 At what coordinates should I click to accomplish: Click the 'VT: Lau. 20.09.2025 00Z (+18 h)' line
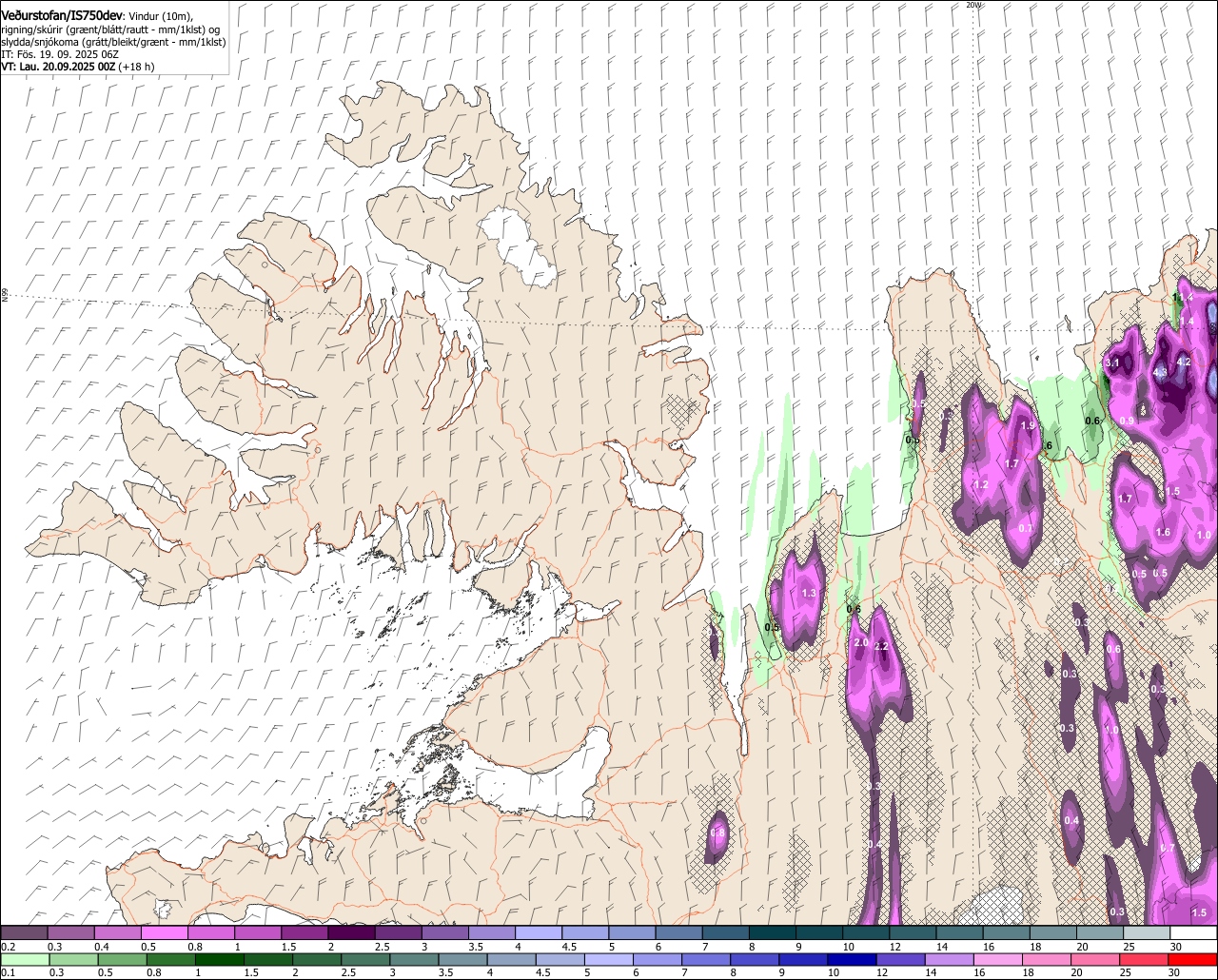[x=78, y=67]
